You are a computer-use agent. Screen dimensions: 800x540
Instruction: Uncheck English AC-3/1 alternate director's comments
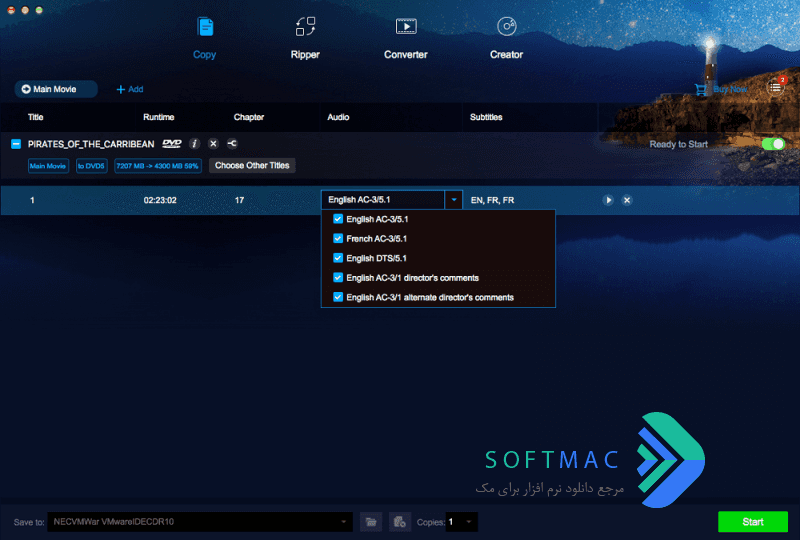click(338, 297)
